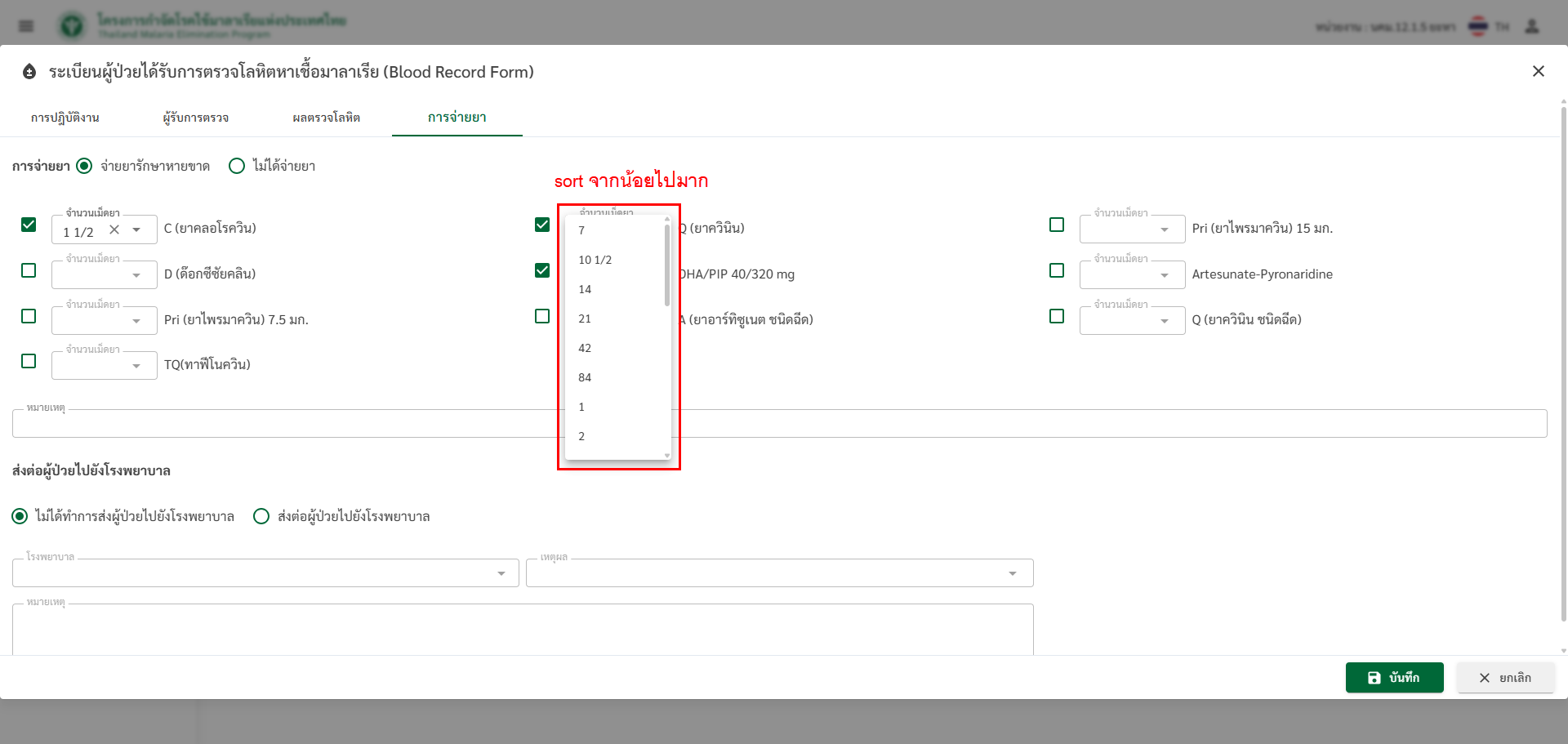Screen dimensions: 1568x744
Task: Click the user account icon
Action: click(x=1532, y=26)
